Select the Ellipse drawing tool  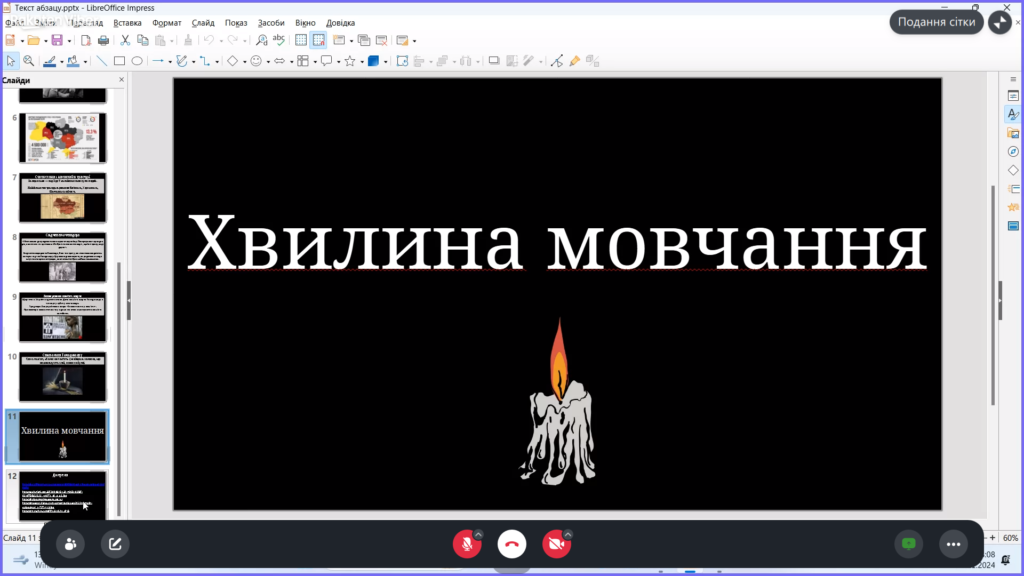click(x=137, y=61)
